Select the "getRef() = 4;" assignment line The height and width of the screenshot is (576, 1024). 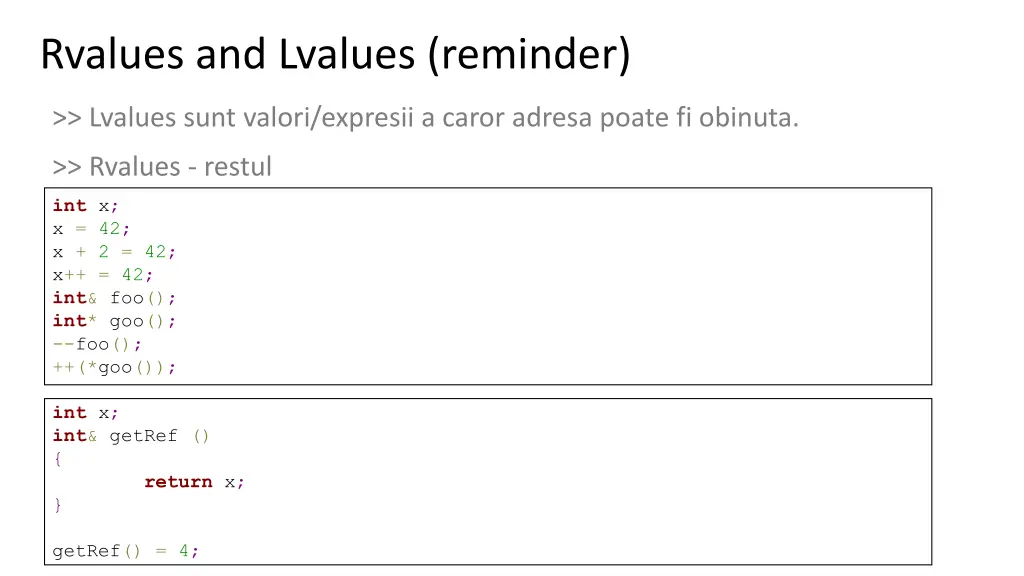point(126,551)
